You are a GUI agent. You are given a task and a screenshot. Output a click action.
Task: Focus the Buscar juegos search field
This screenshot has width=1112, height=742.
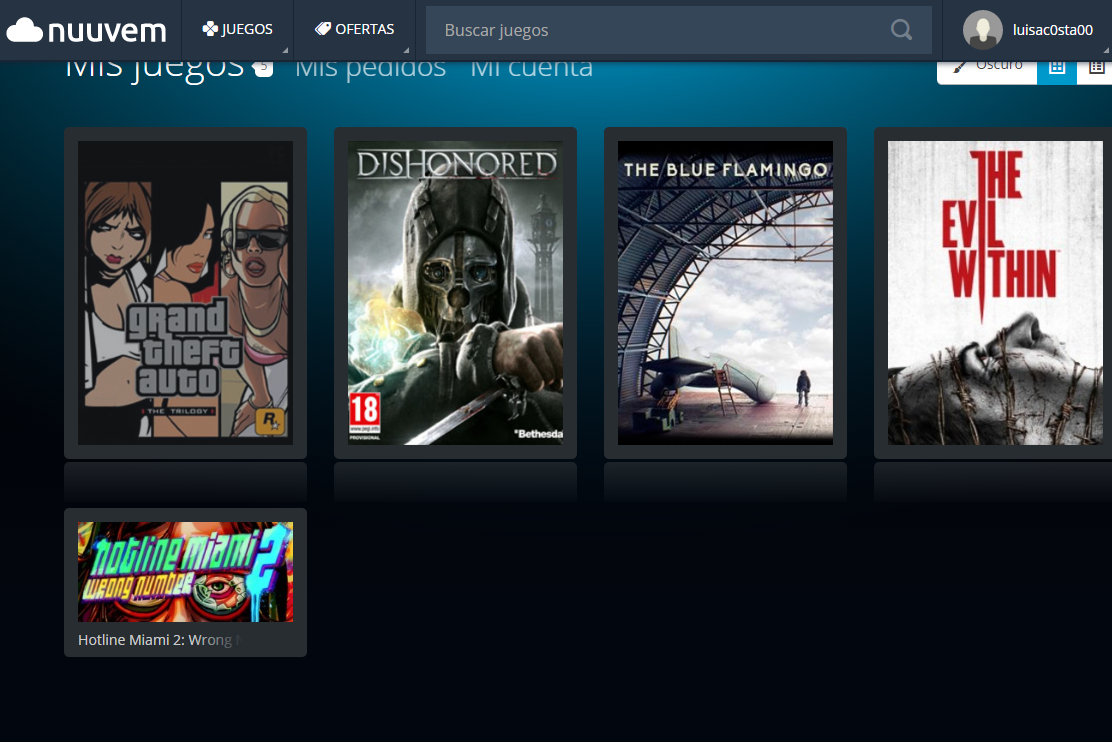pos(679,30)
